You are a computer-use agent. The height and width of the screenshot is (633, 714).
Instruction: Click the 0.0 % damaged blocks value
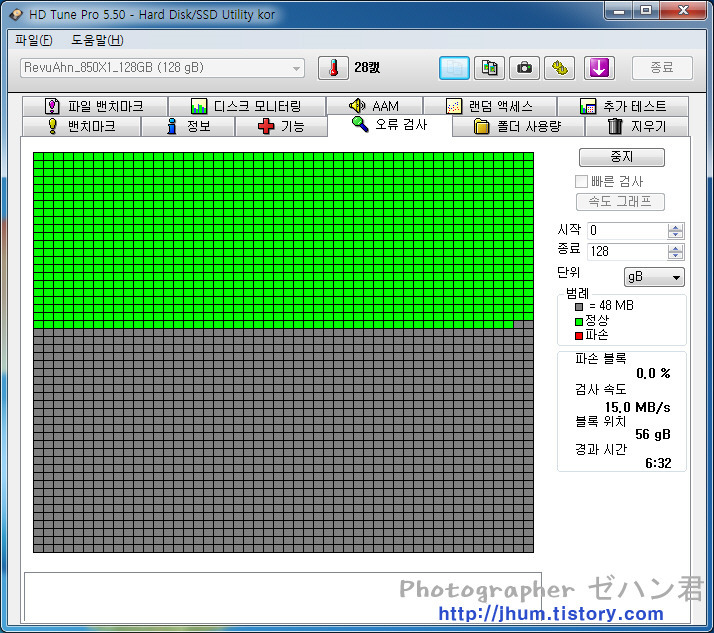point(653,373)
